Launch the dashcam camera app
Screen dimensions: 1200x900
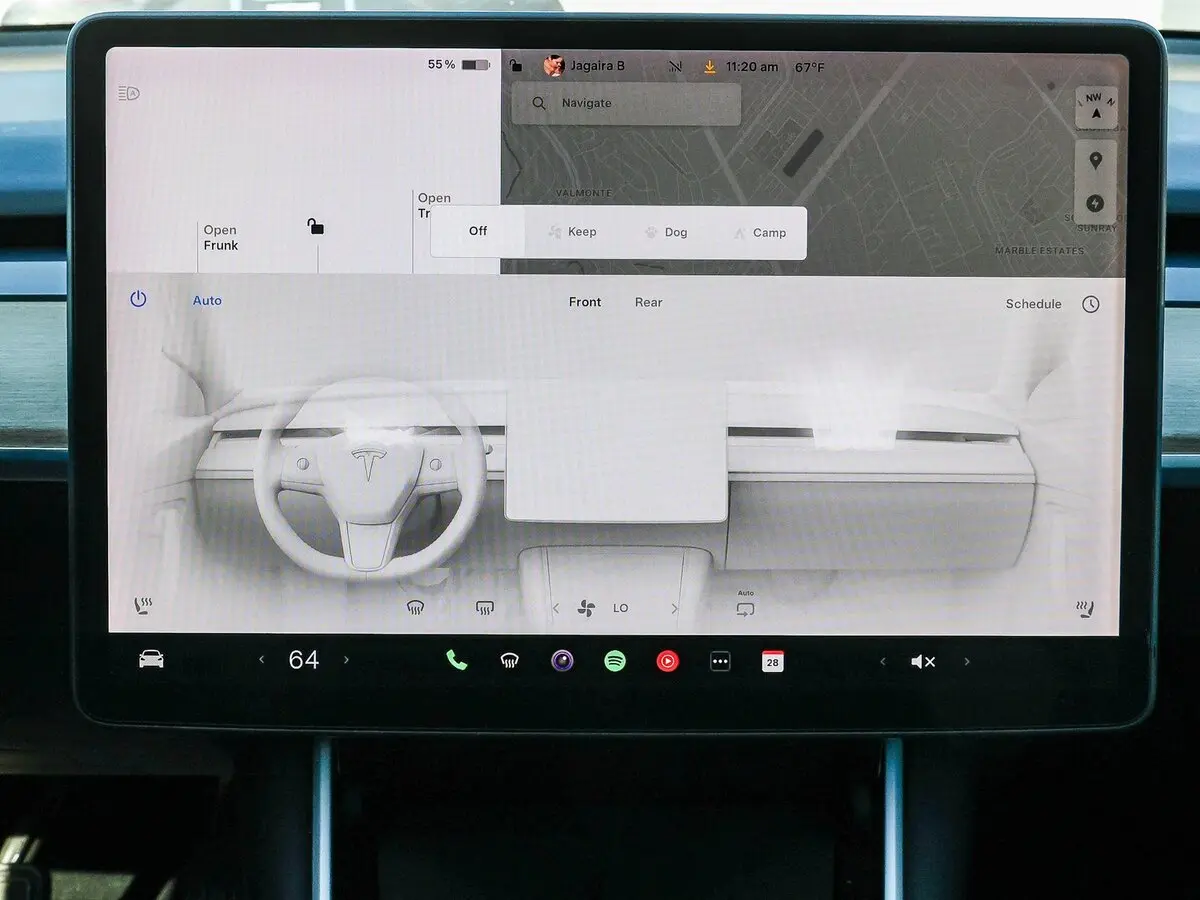tap(563, 661)
